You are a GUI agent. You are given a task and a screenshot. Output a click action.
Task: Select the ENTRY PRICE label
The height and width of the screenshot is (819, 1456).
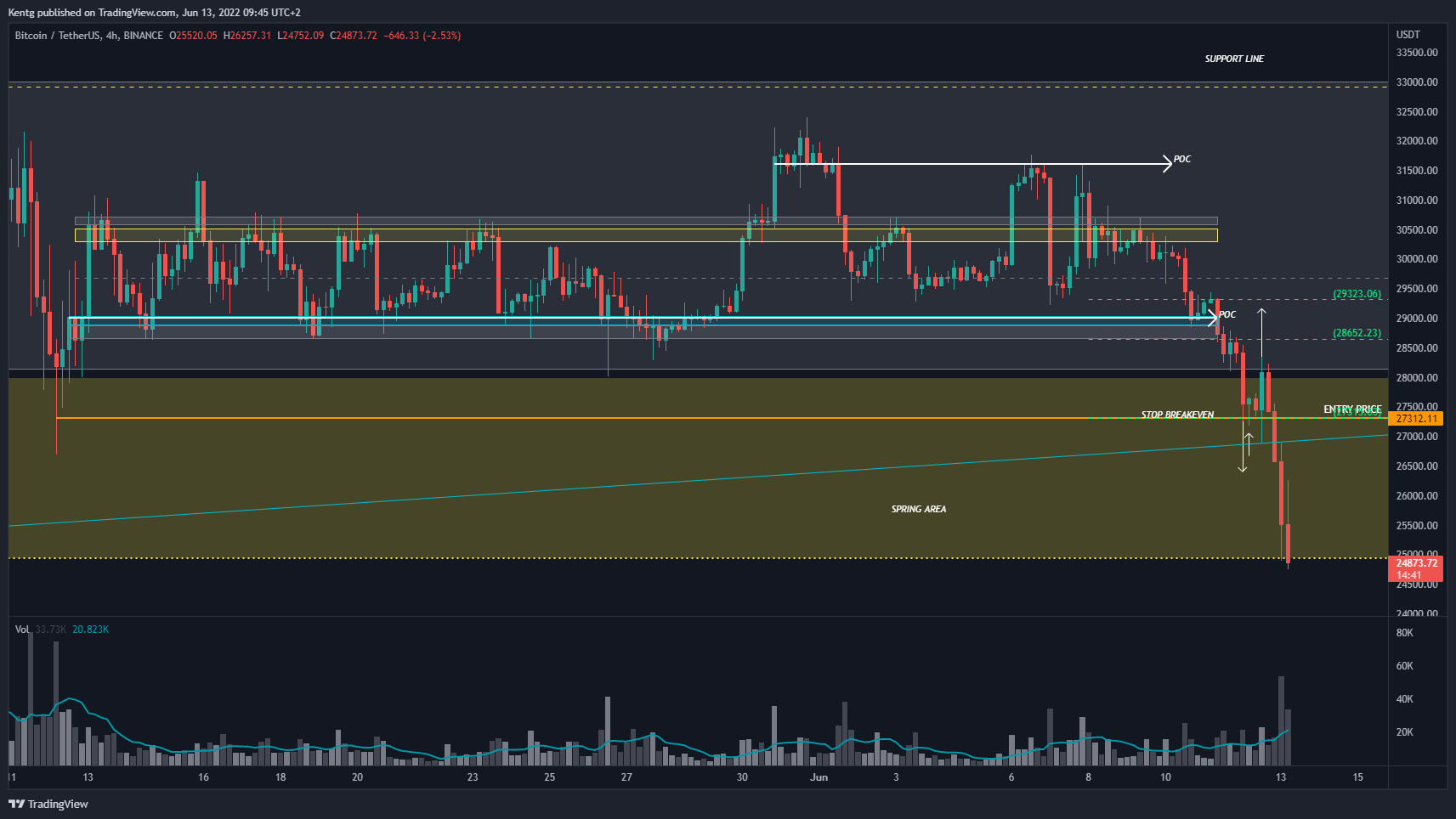pos(1352,409)
